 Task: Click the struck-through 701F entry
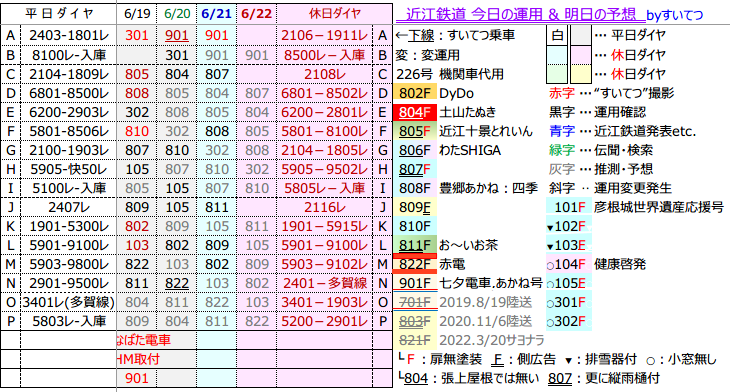click(463, 302)
